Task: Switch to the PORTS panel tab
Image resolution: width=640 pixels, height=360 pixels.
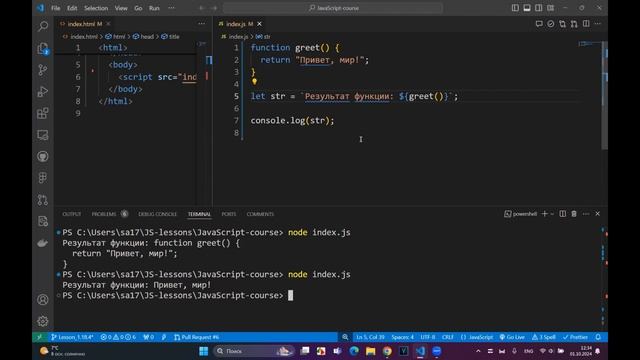Action: (x=229, y=214)
